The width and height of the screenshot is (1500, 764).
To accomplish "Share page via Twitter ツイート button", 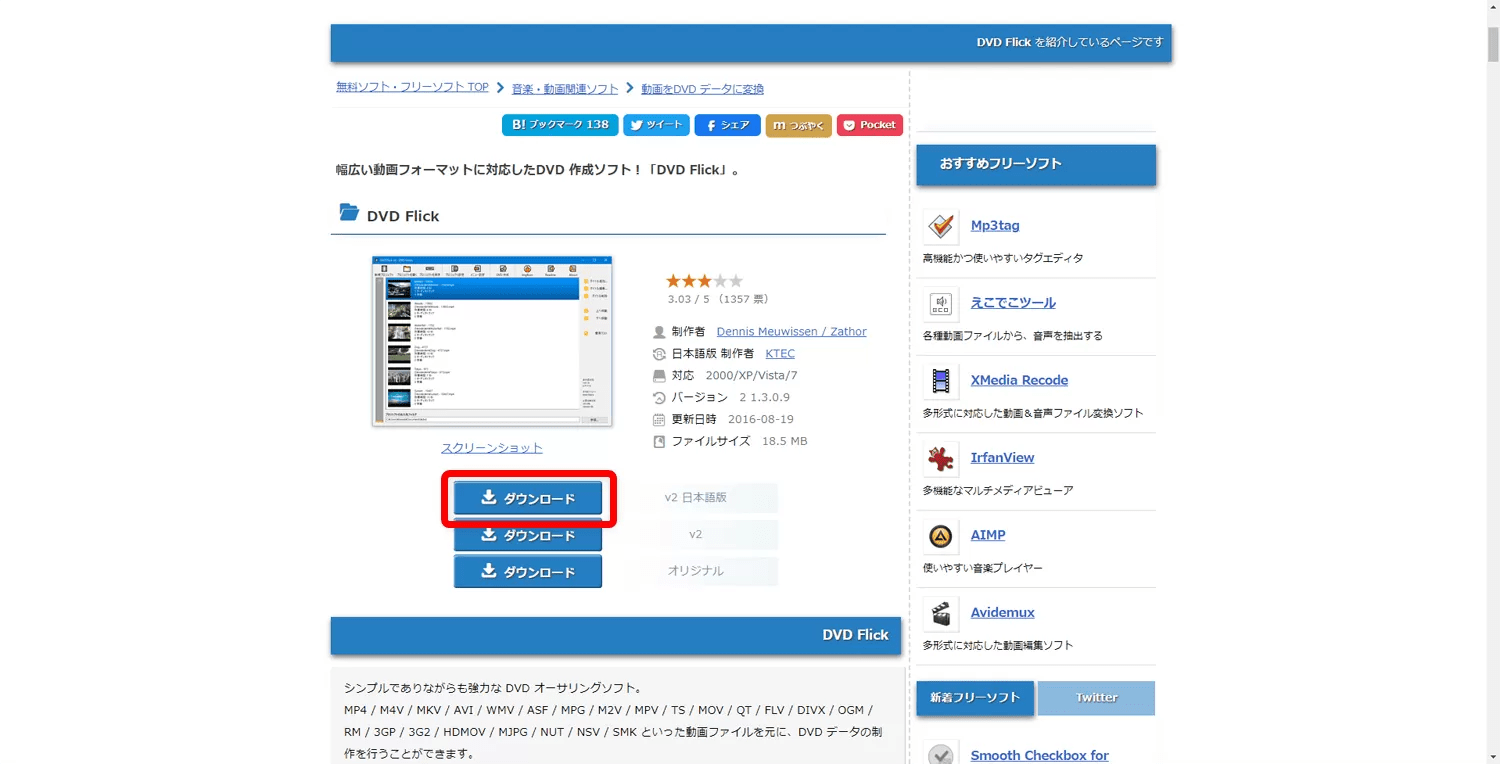I will click(x=656, y=125).
